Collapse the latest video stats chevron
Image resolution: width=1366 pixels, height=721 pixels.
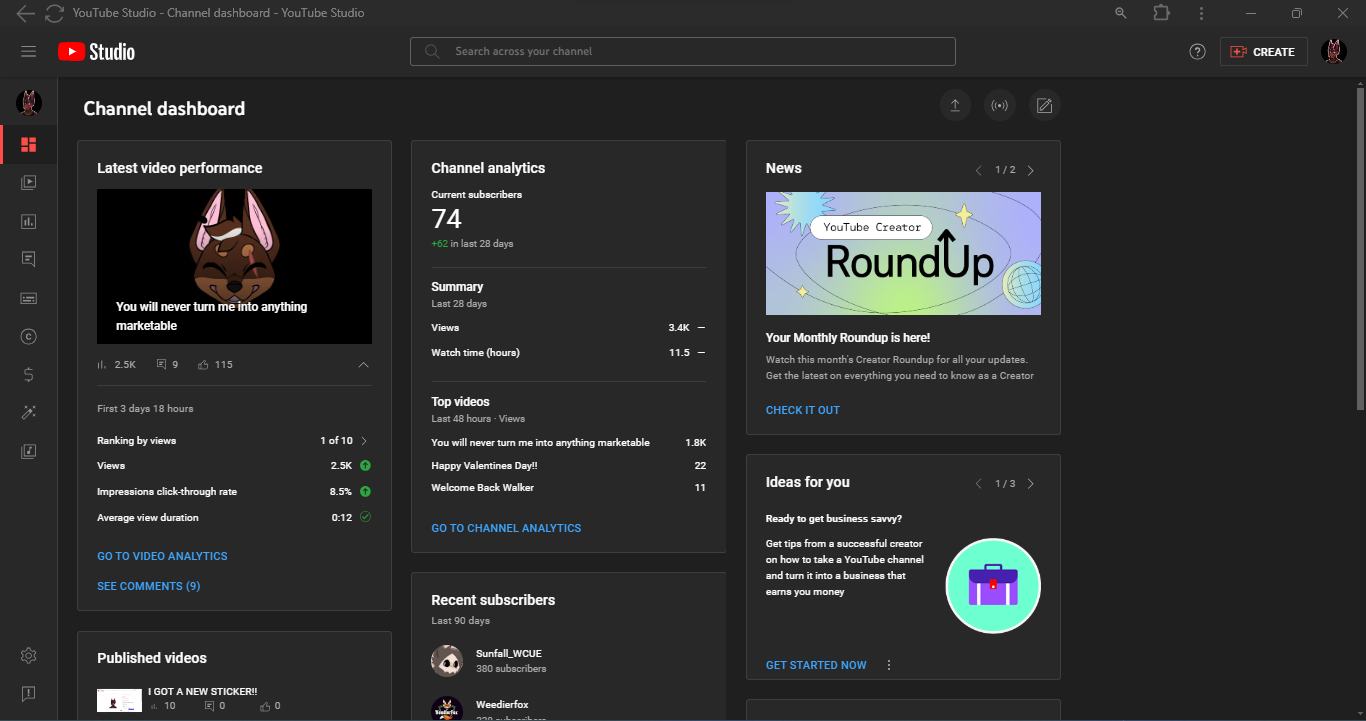click(363, 365)
